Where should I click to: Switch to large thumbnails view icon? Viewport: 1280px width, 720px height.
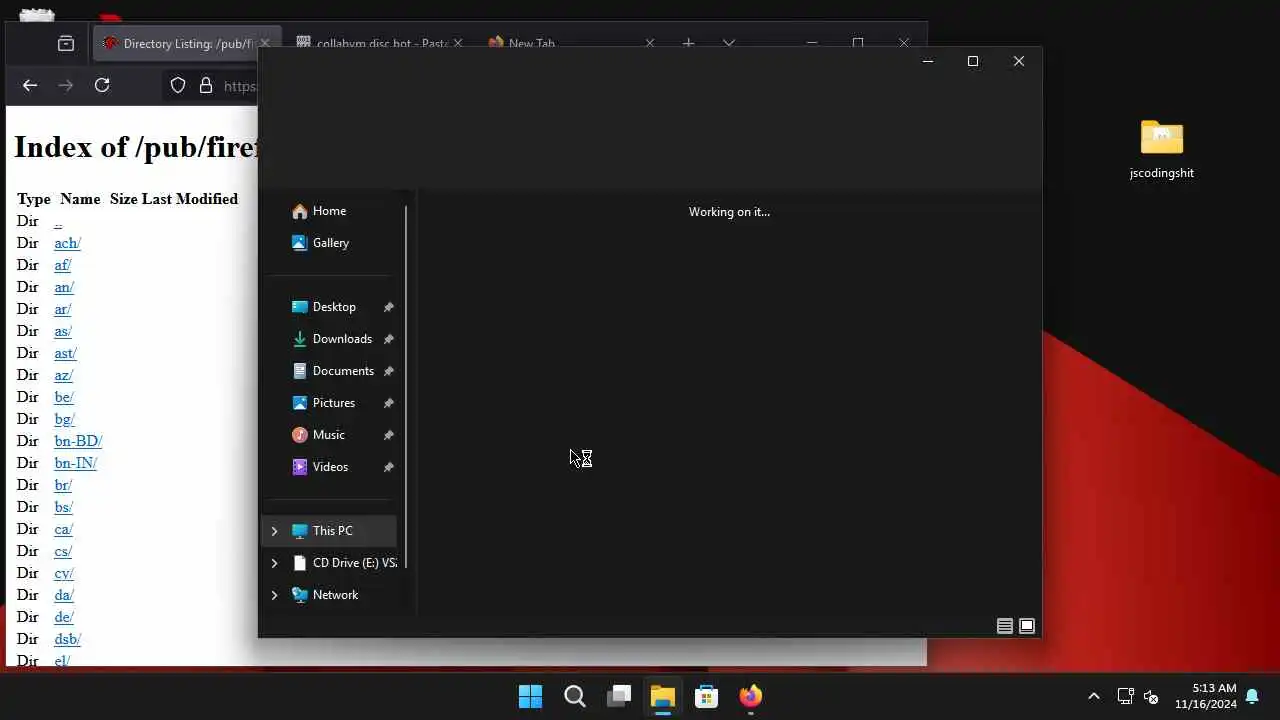pos(1027,626)
